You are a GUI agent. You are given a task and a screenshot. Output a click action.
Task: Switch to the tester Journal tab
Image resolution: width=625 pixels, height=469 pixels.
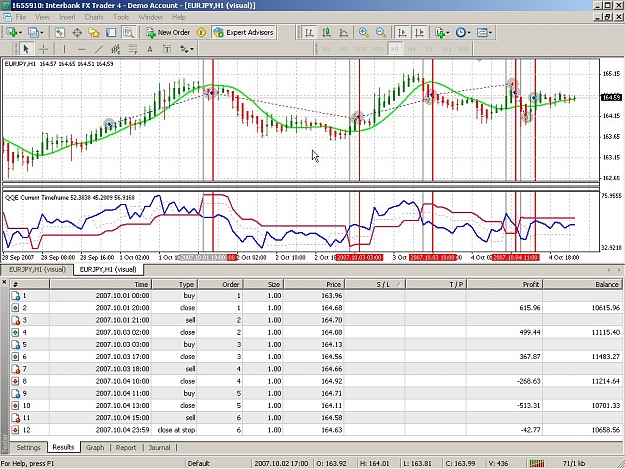pos(159,447)
